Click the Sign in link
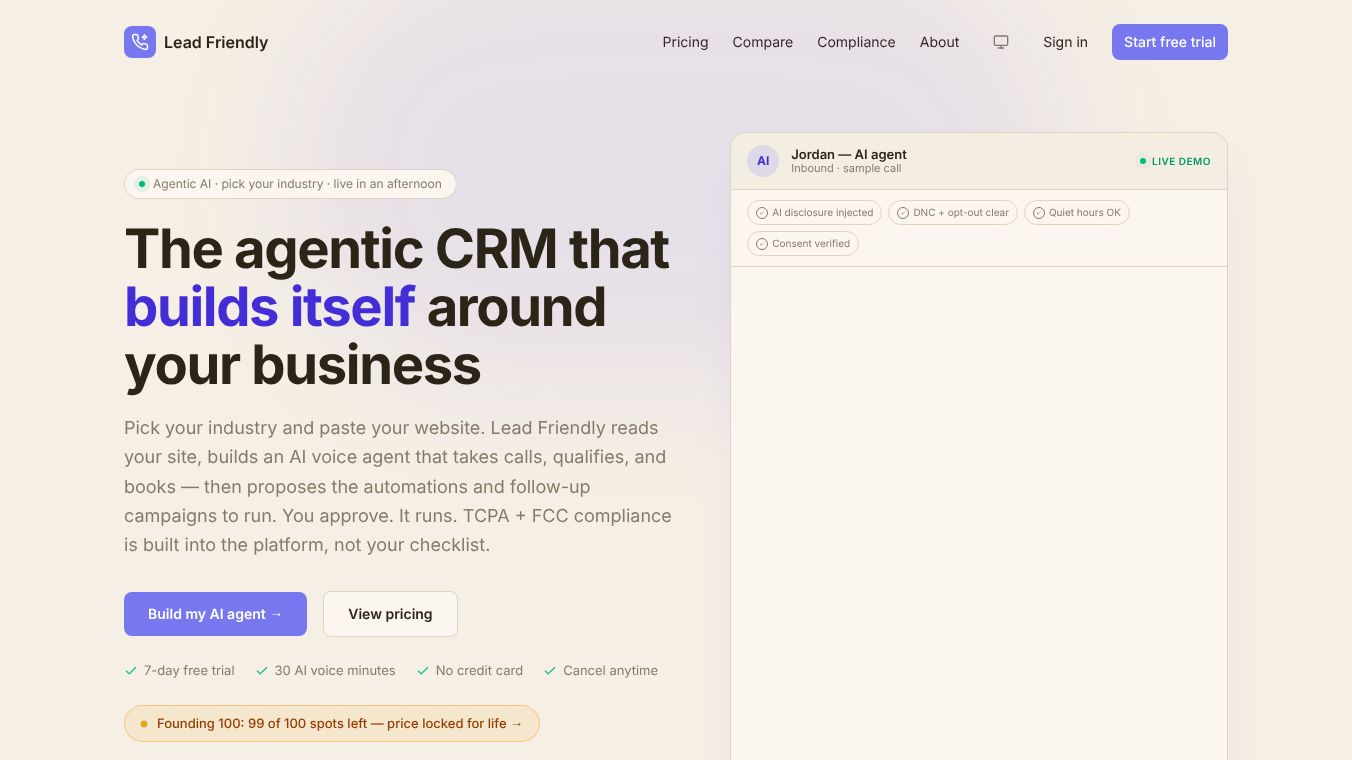 pyautogui.click(x=1065, y=42)
